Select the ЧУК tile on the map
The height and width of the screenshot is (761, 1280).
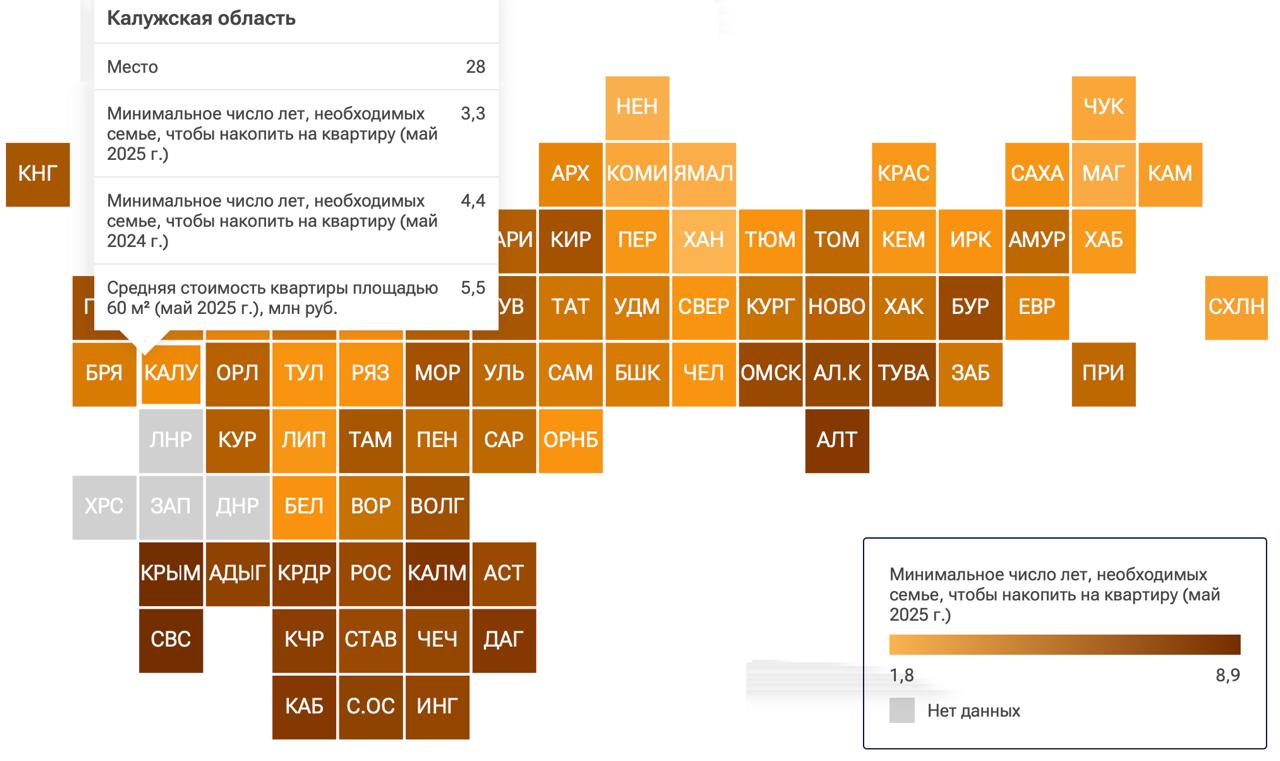[1104, 107]
